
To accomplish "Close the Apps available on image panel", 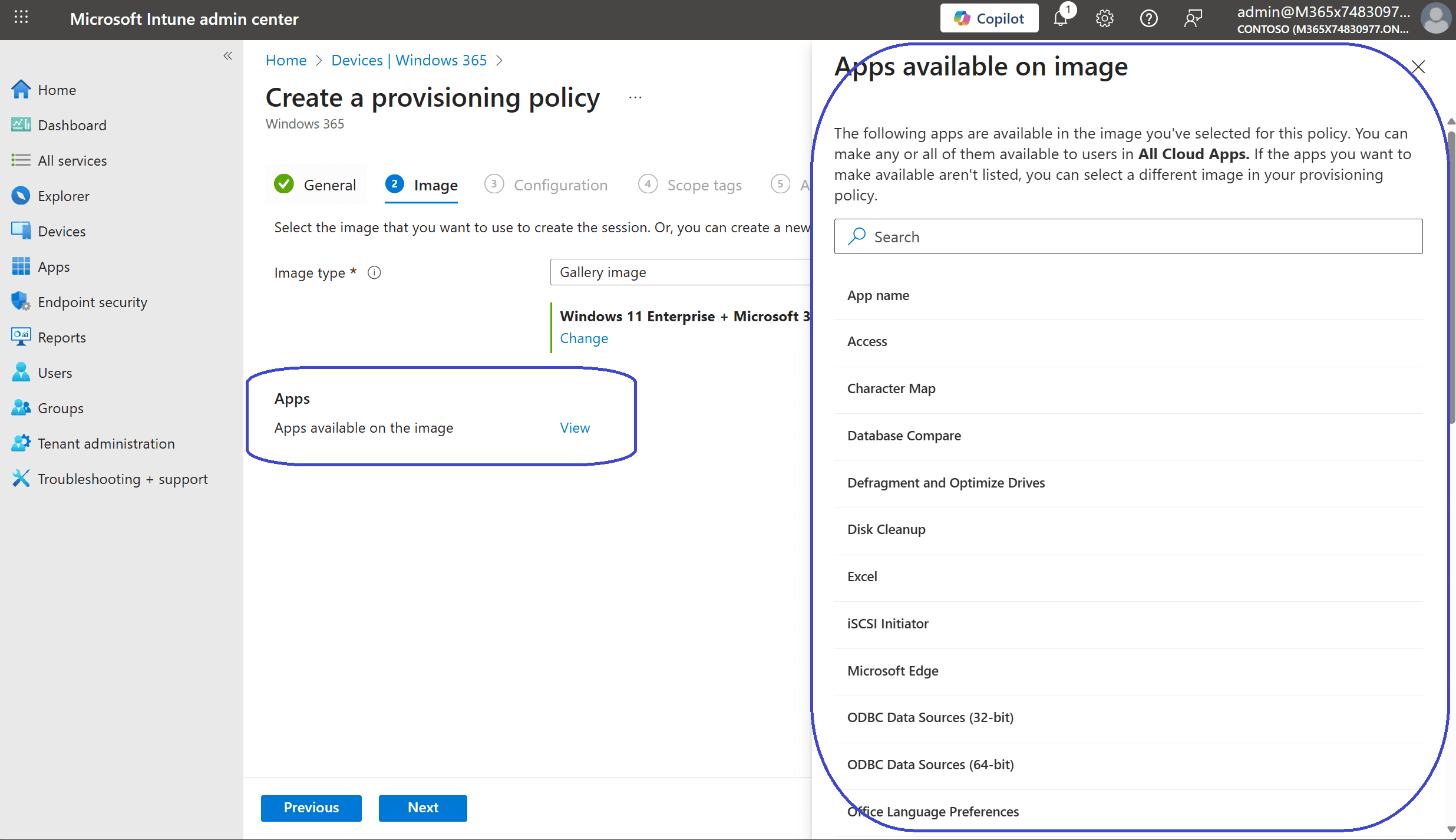I will coord(1418,67).
